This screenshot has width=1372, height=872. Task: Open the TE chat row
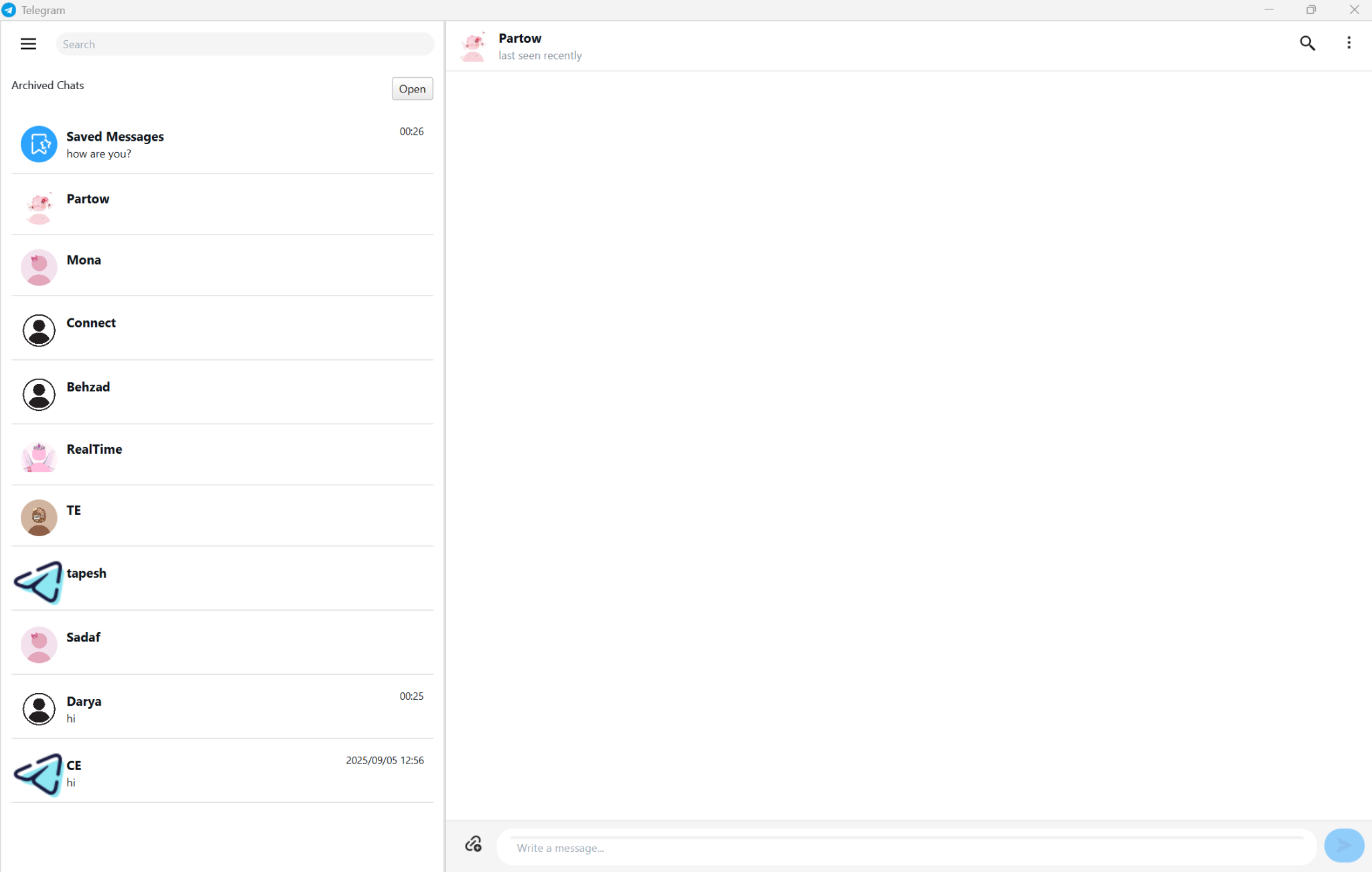point(222,516)
